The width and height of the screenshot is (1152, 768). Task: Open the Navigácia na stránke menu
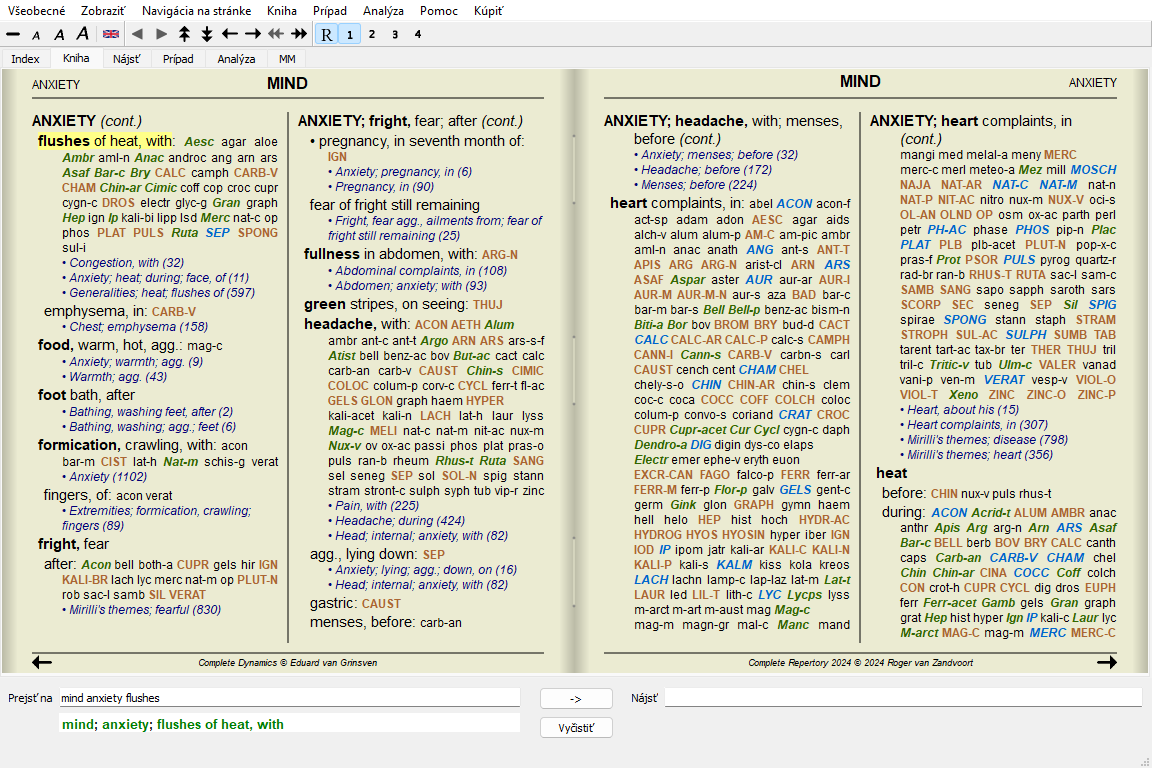point(197,11)
